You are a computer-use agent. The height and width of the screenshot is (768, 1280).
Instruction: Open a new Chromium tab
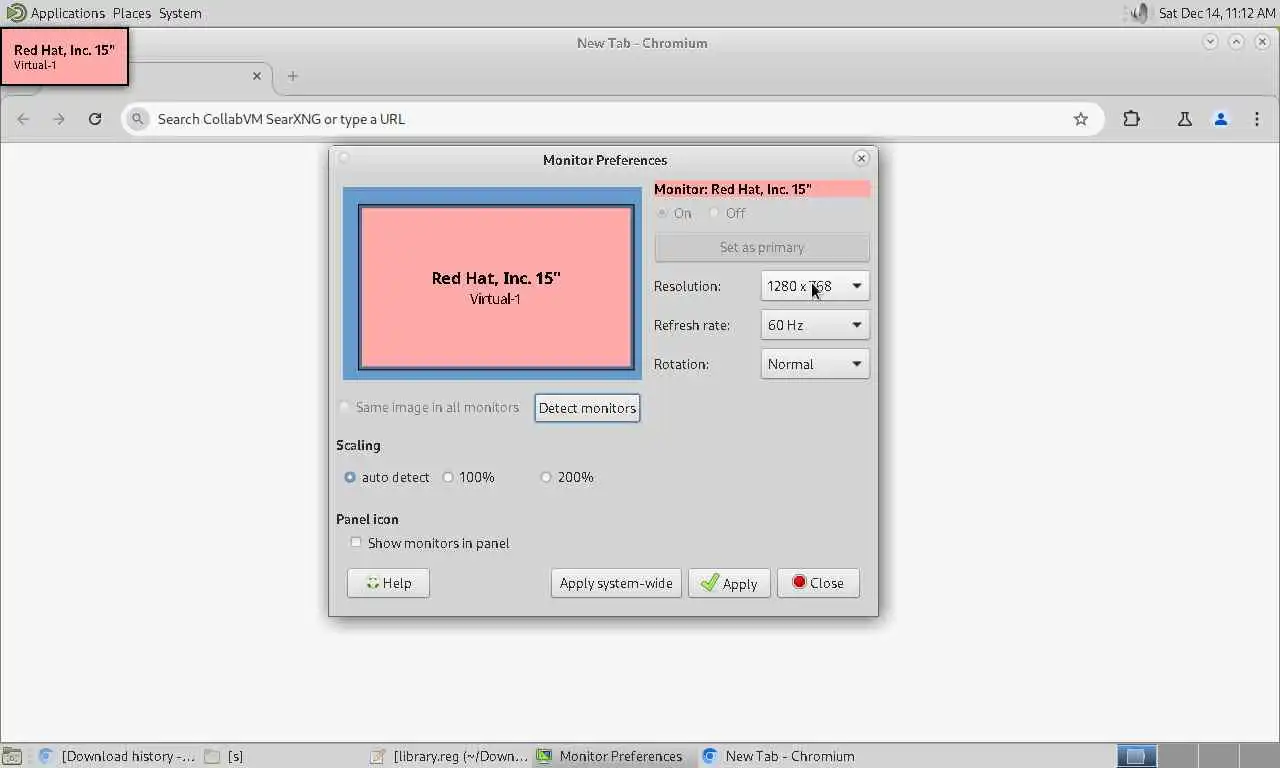pos(293,76)
